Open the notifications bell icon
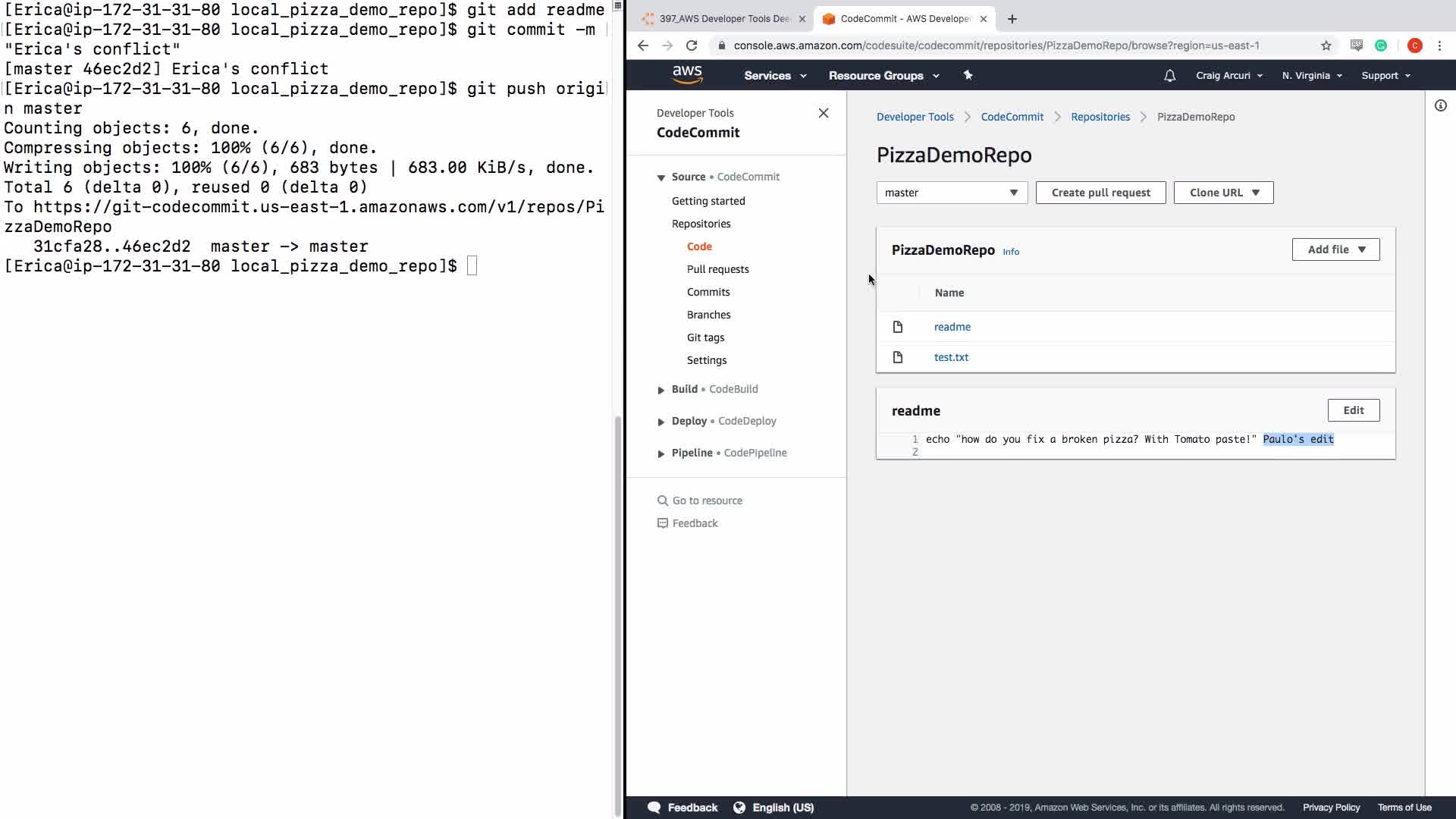The image size is (1456, 819). pyautogui.click(x=1169, y=76)
